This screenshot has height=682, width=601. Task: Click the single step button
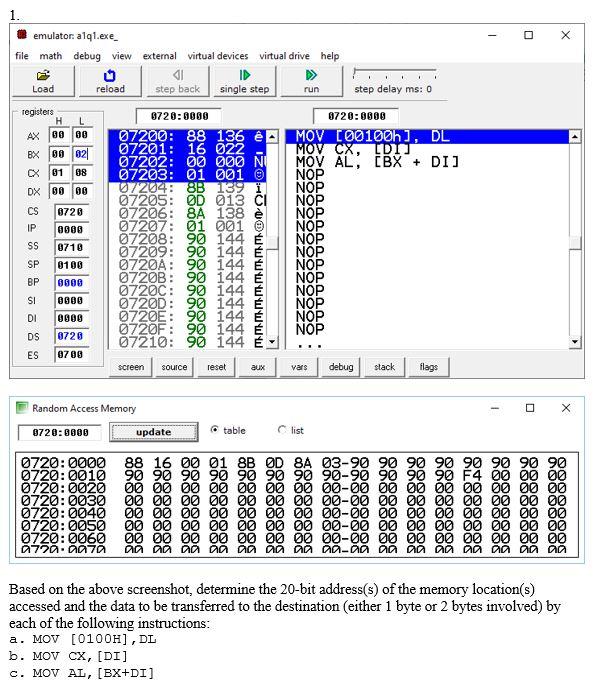click(244, 82)
